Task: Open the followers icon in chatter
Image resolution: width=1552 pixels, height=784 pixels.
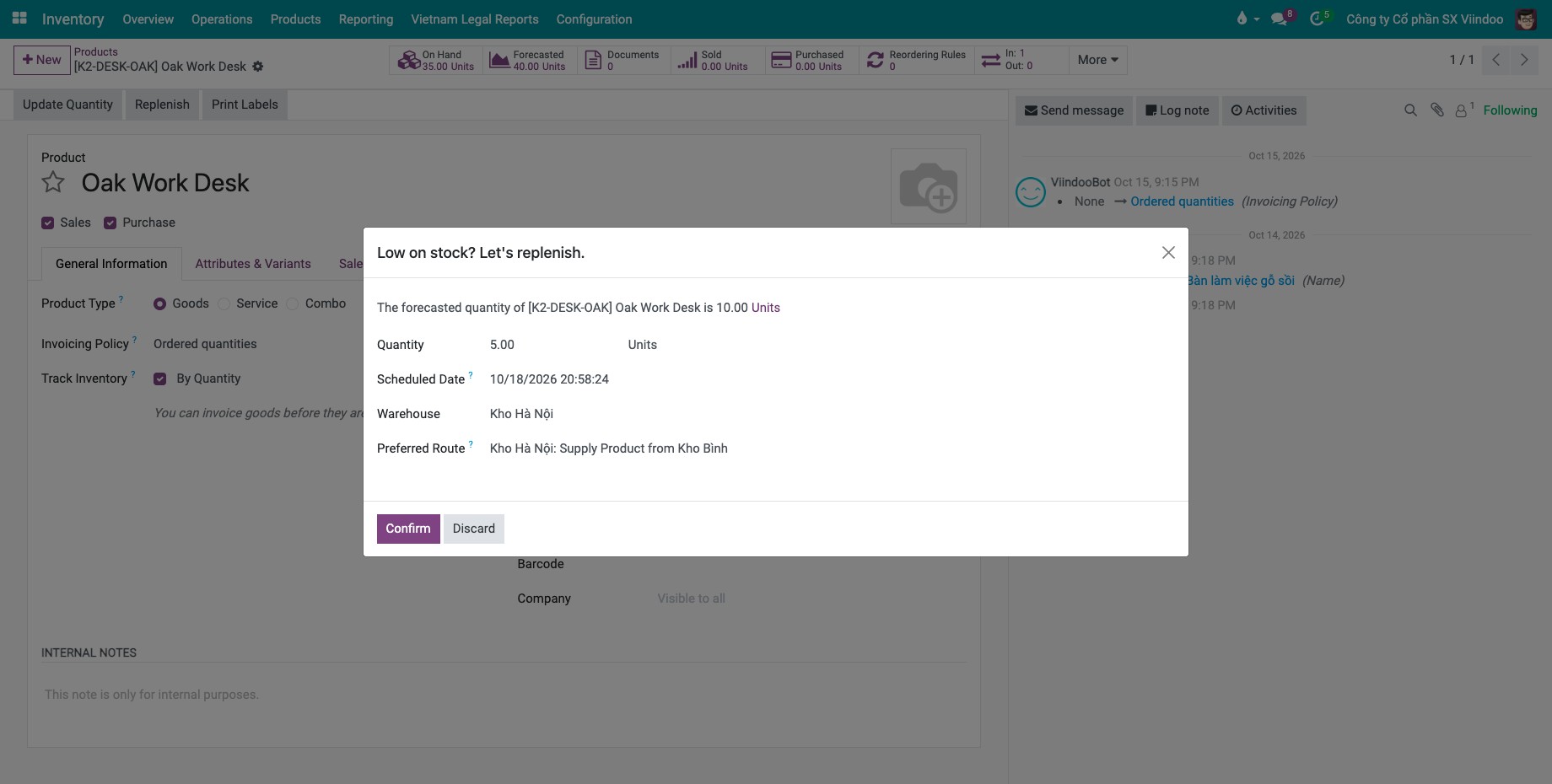Action: tap(1463, 110)
